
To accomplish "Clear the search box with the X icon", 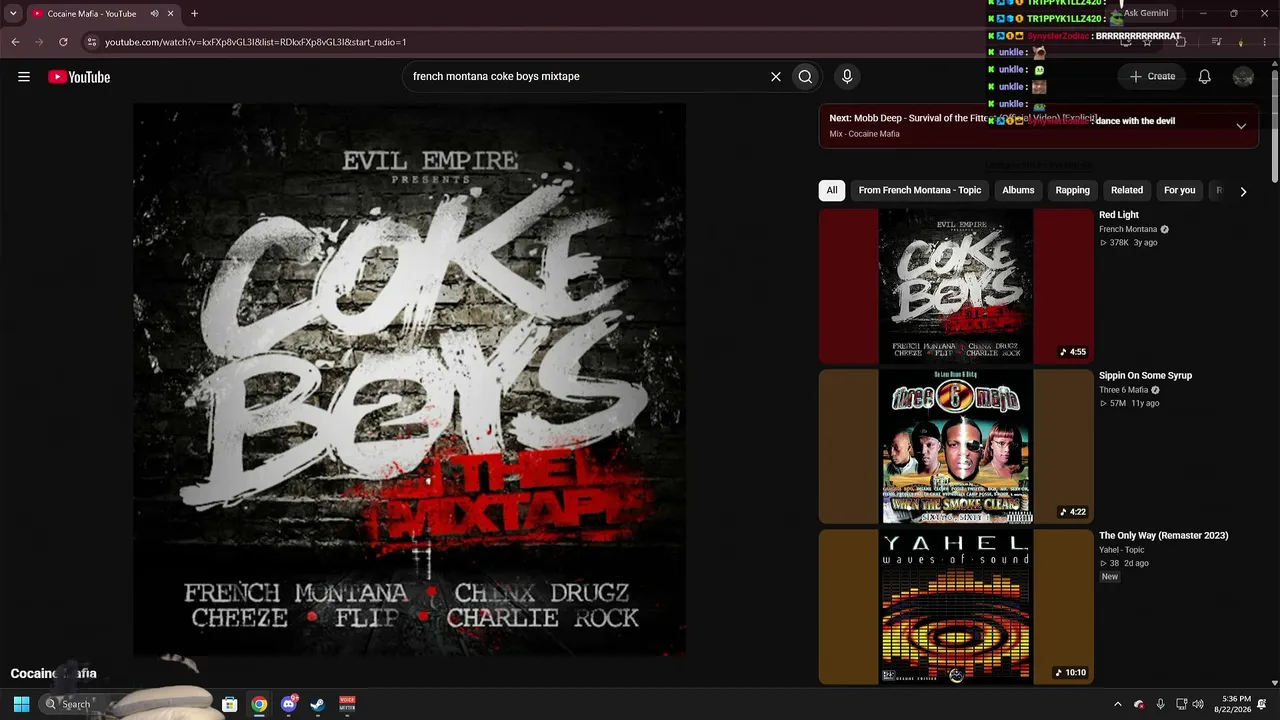I will pyautogui.click(x=775, y=77).
